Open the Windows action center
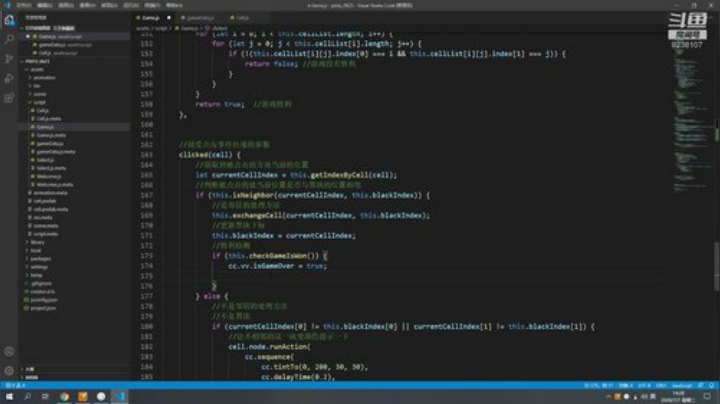This screenshot has height=404, width=720. [x=708, y=397]
